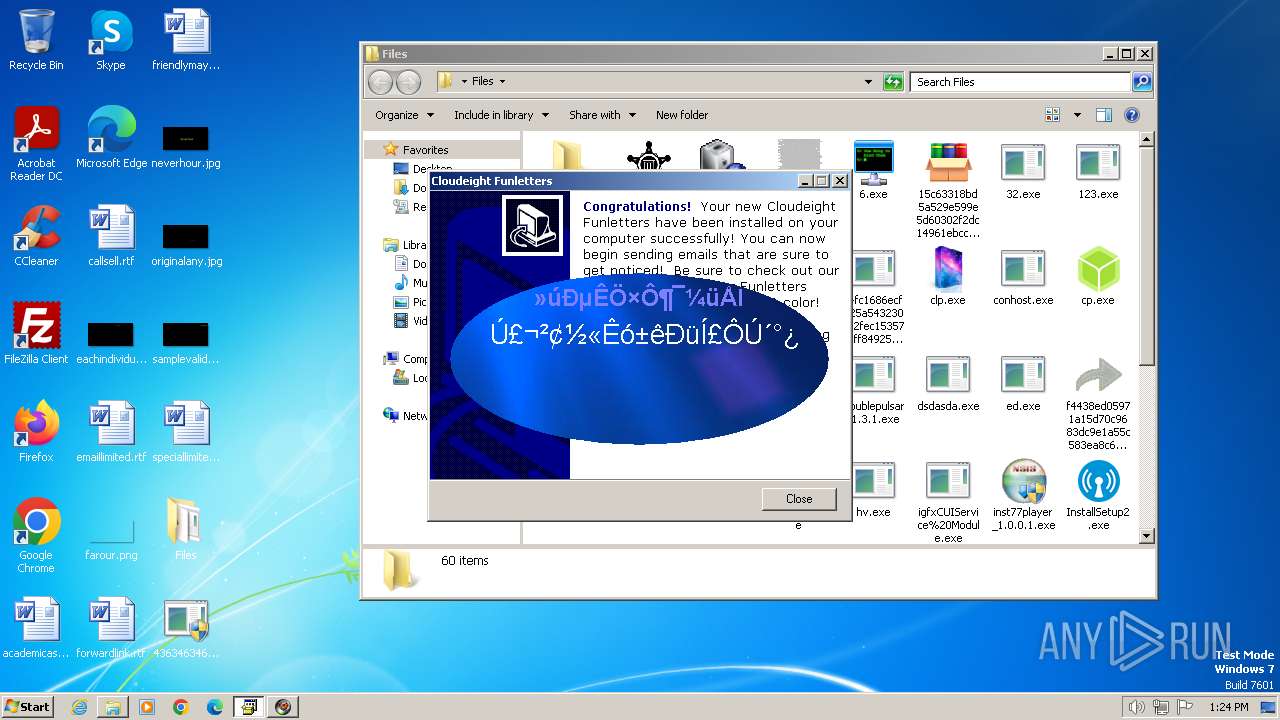Click New folder in Files toolbar
The height and width of the screenshot is (720, 1280).
682,115
